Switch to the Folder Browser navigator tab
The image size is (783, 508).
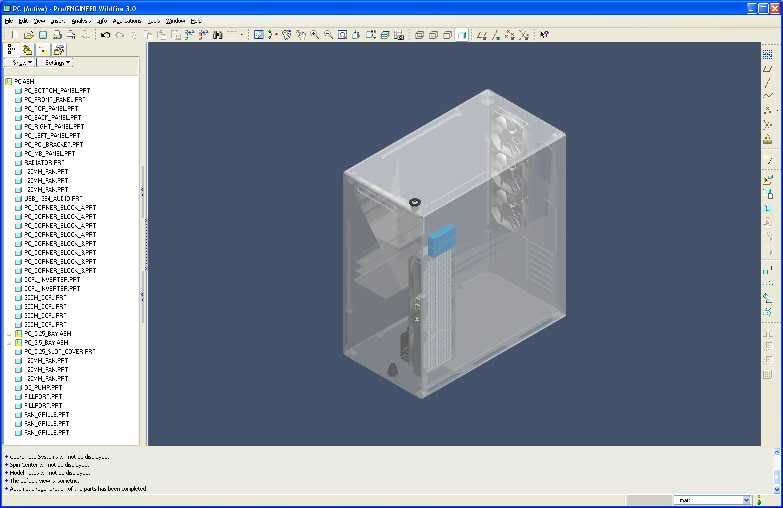27,49
